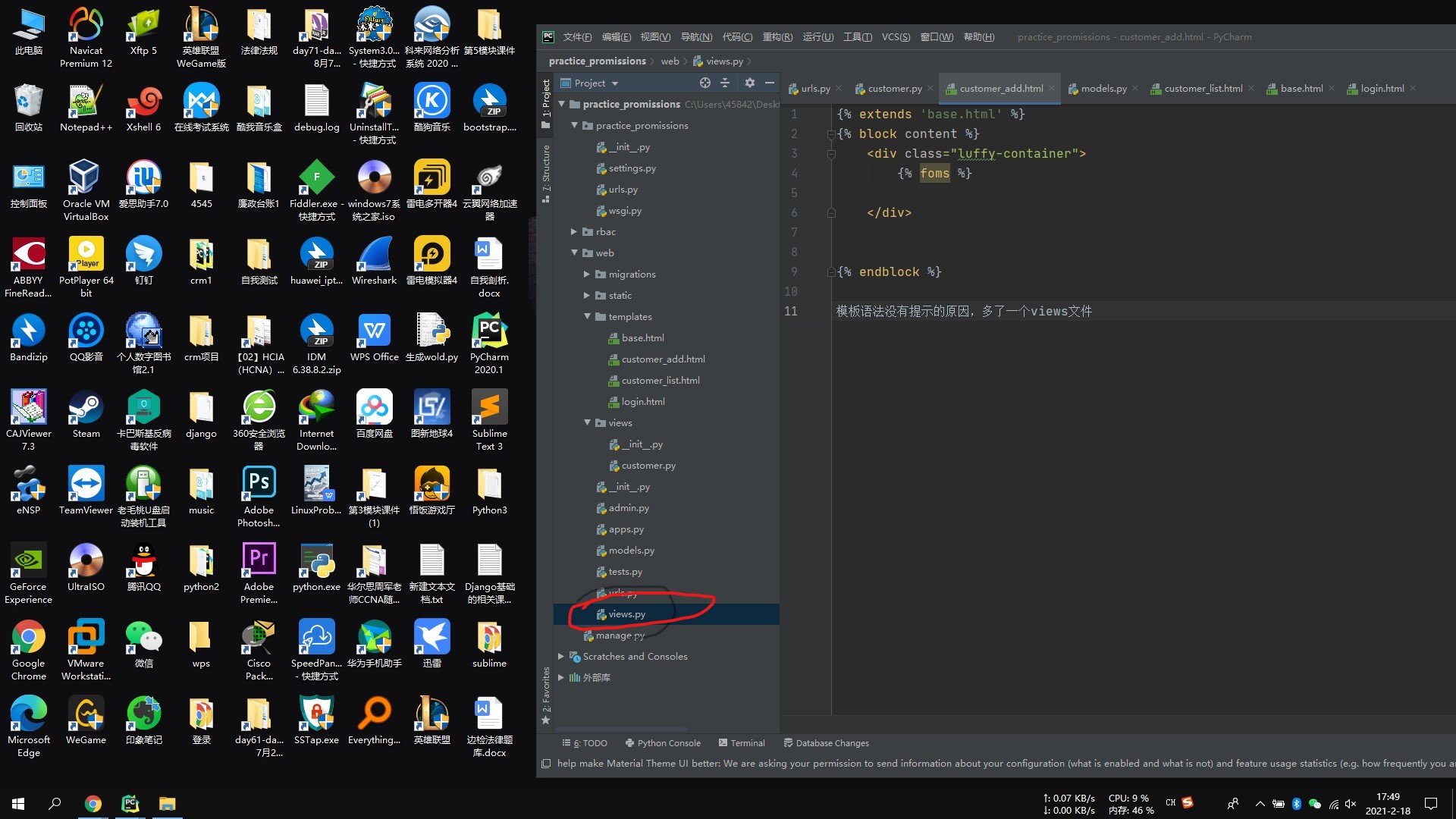
Task: Click the collapse all icon in Project panel
Action: coord(725,83)
